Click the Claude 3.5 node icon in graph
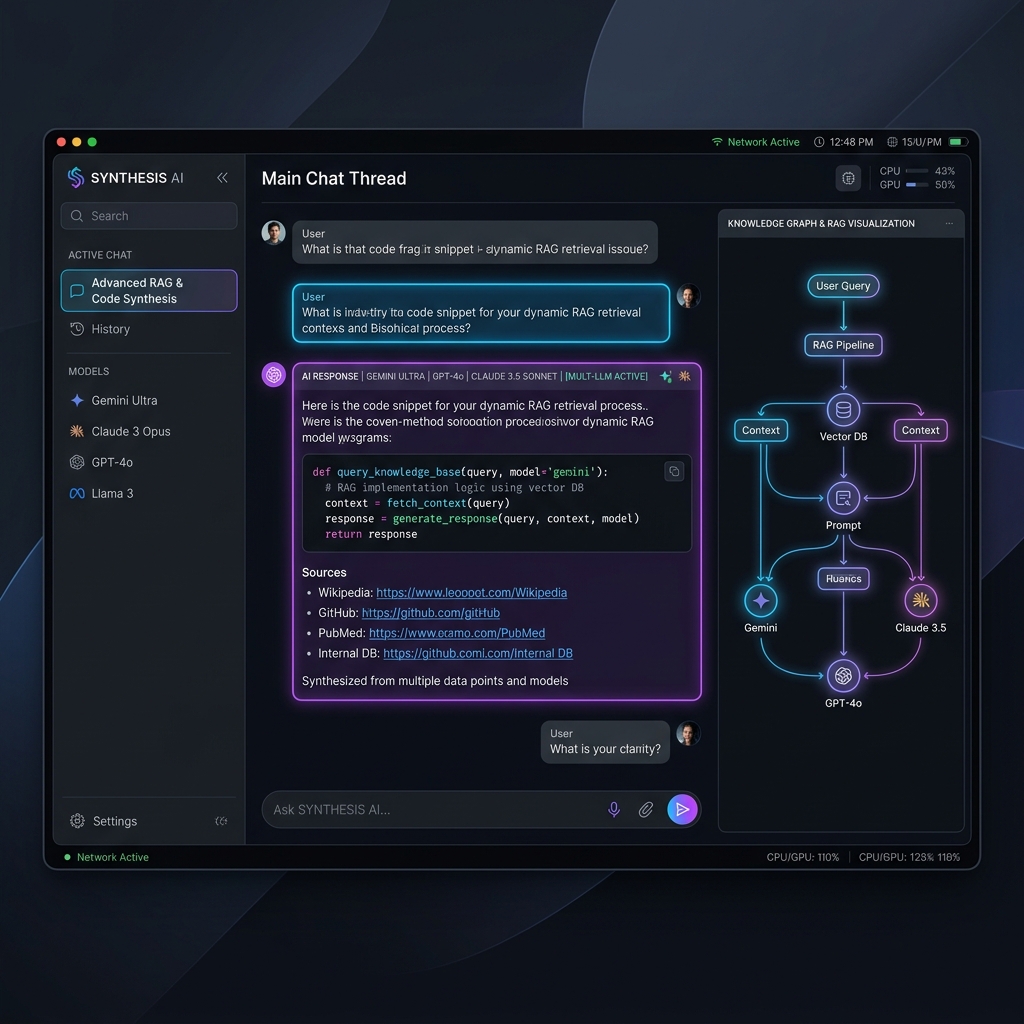The height and width of the screenshot is (1024, 1024). click(x=920, y=601)
